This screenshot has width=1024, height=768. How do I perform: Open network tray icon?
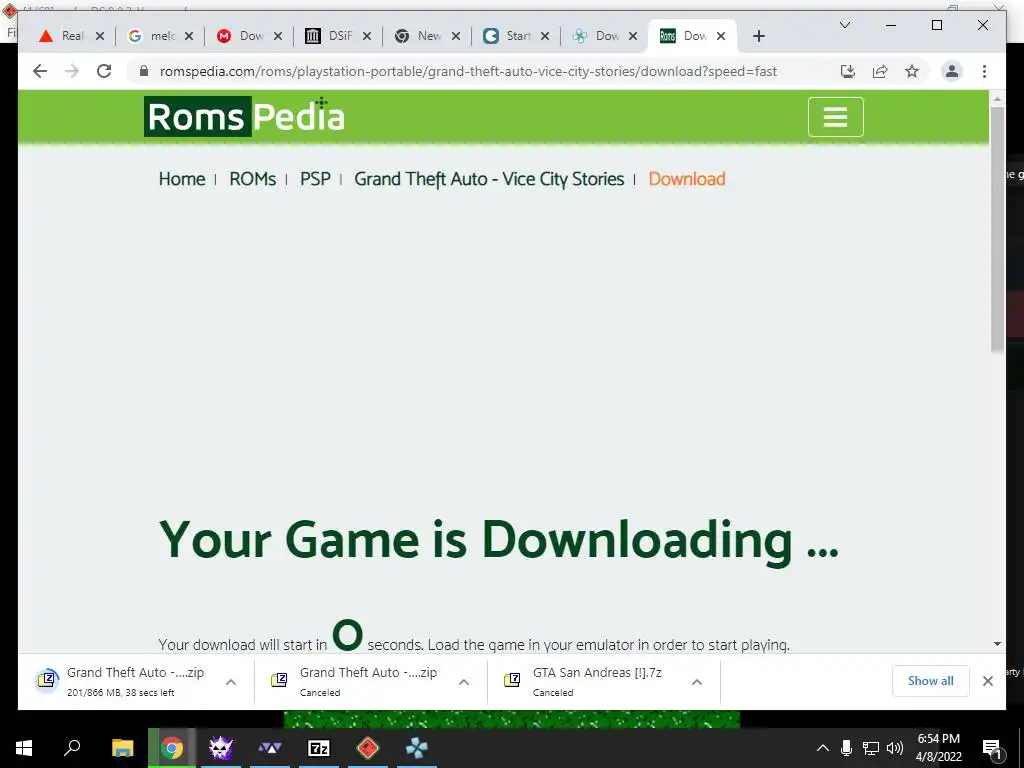[x=871, y=748]
